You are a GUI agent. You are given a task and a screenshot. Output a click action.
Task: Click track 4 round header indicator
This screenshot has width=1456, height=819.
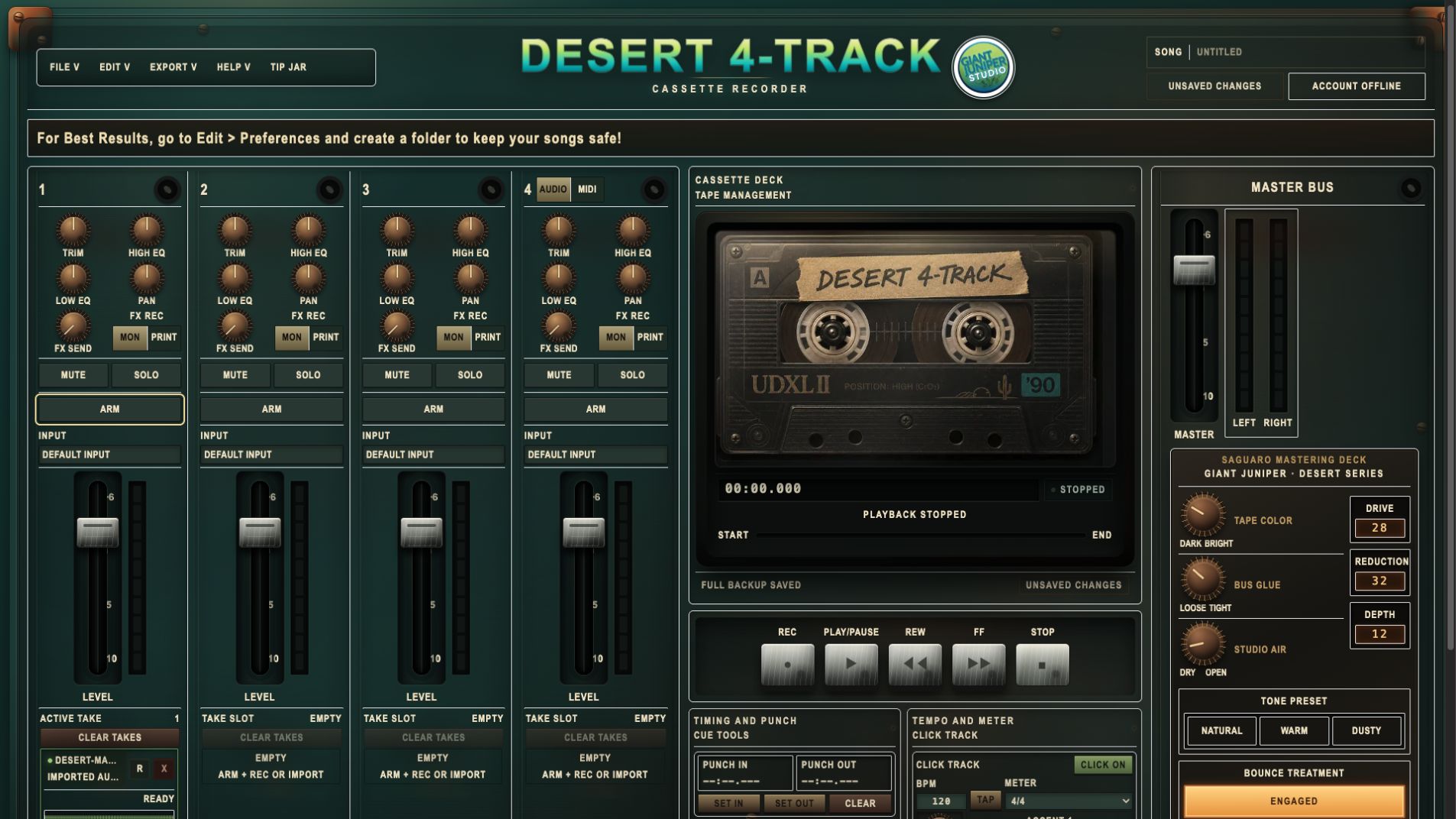click(653, 189)
